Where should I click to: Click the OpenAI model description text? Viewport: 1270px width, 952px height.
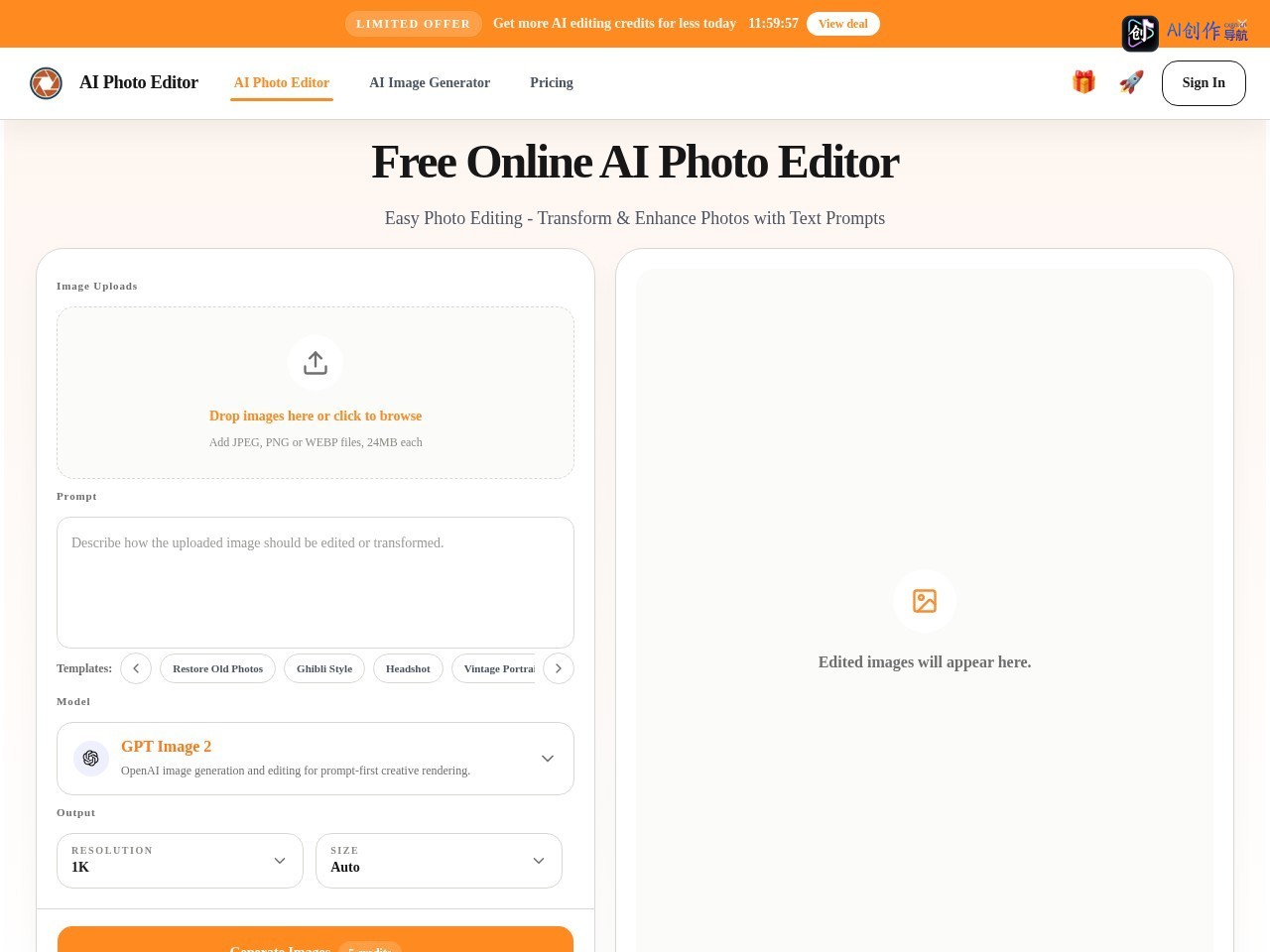click(x=296, y=771)
